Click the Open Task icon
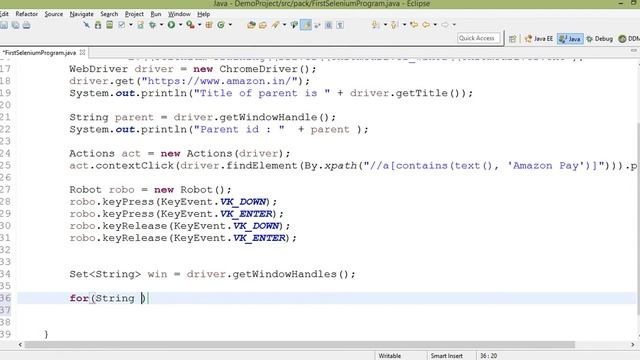The height and width of the screenshot is (360, 640). (262, 25)
